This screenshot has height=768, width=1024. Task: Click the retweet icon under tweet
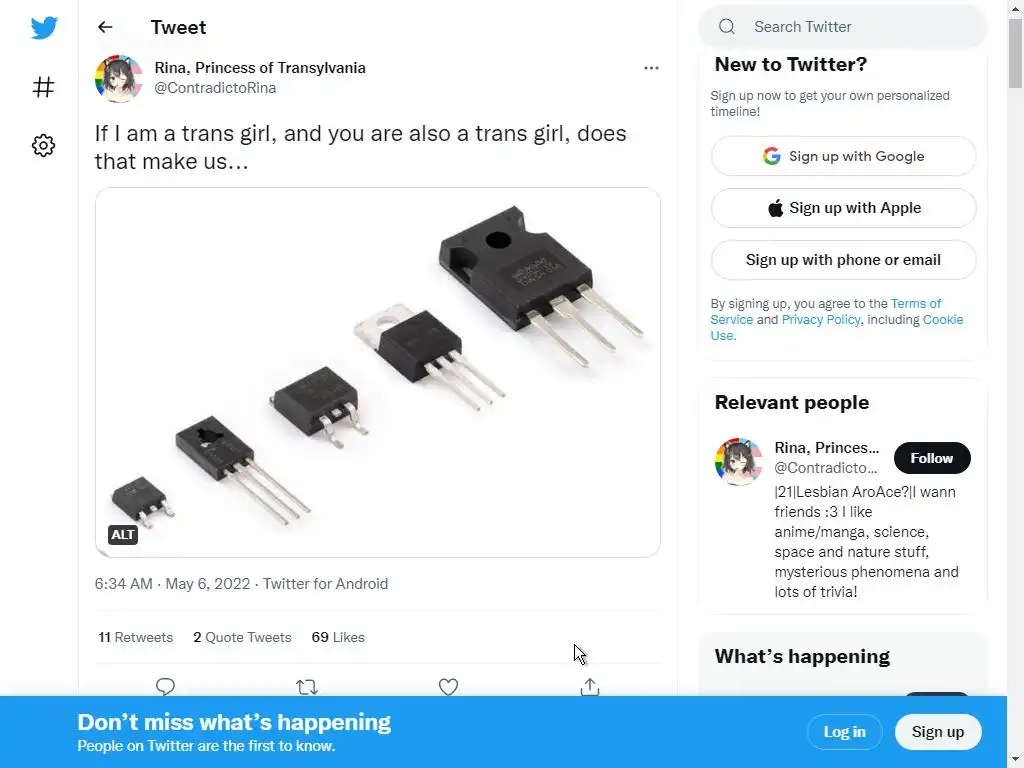[307, 686]
